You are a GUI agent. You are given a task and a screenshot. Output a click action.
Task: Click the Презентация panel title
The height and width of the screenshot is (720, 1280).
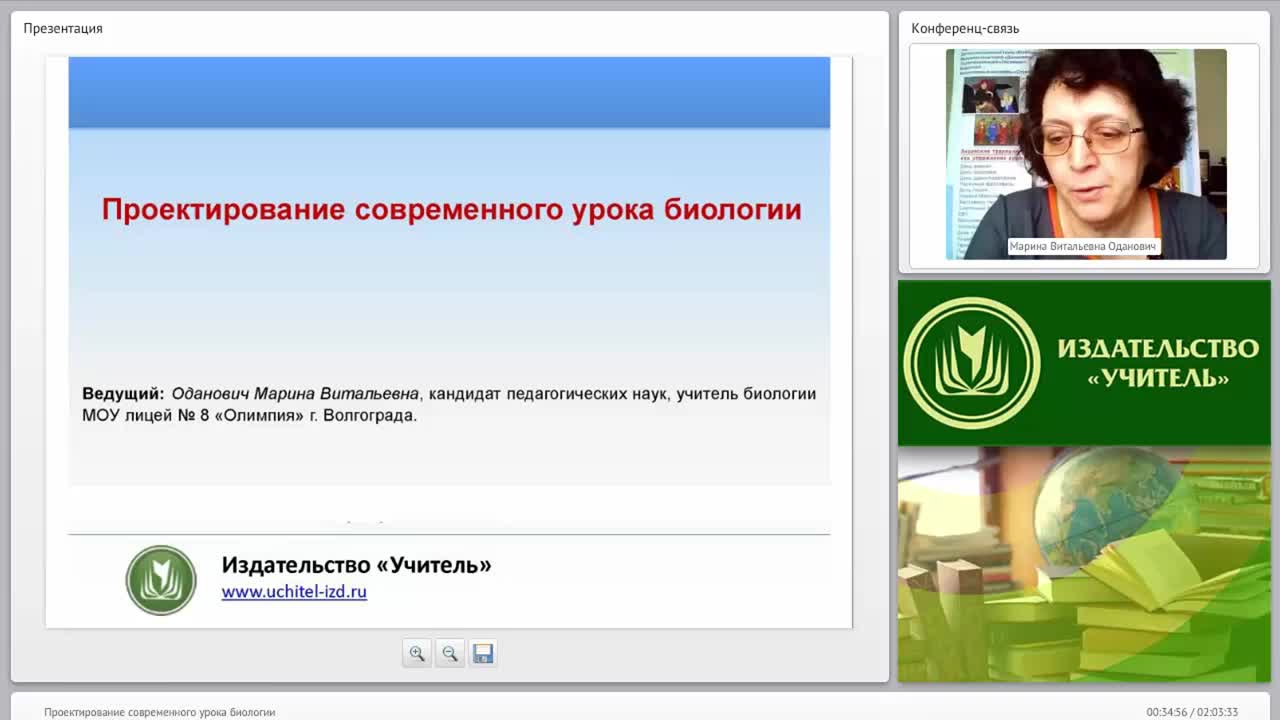click(63, 28)
